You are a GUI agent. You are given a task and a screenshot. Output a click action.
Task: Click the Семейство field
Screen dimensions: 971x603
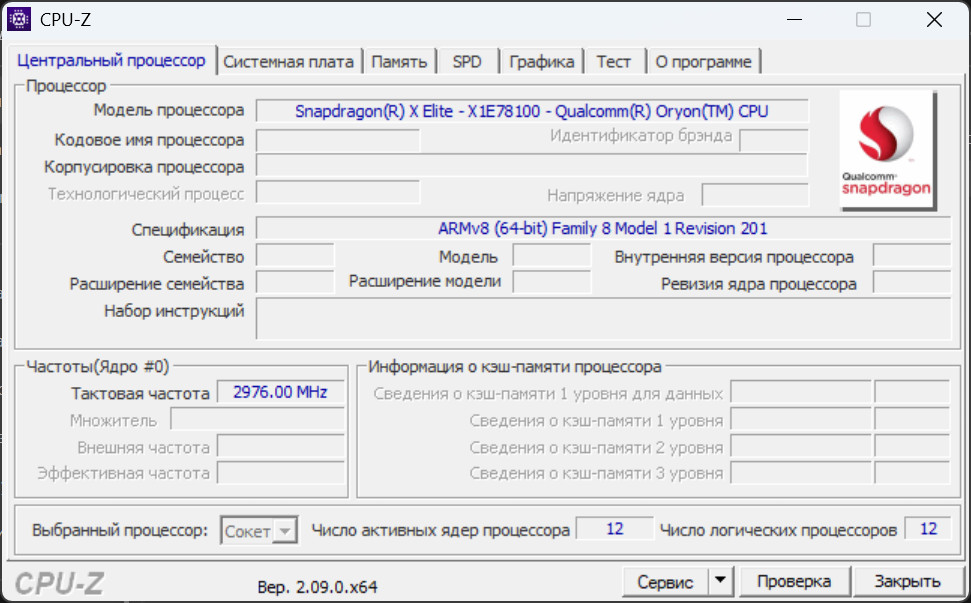[x=295, y=256]
